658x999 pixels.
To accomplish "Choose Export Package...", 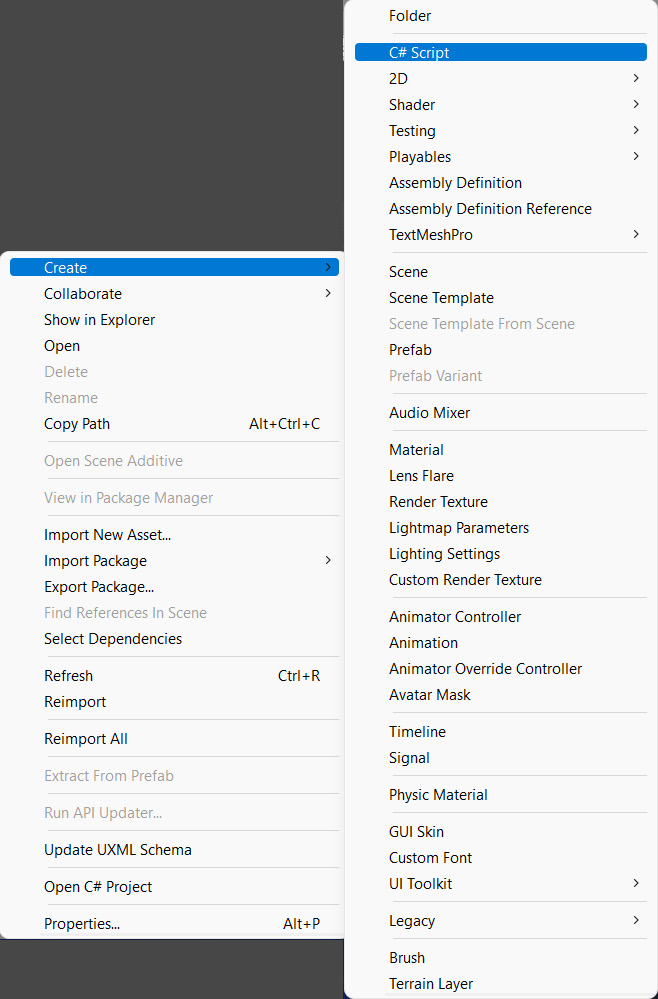I will click(x=174, y=587).
